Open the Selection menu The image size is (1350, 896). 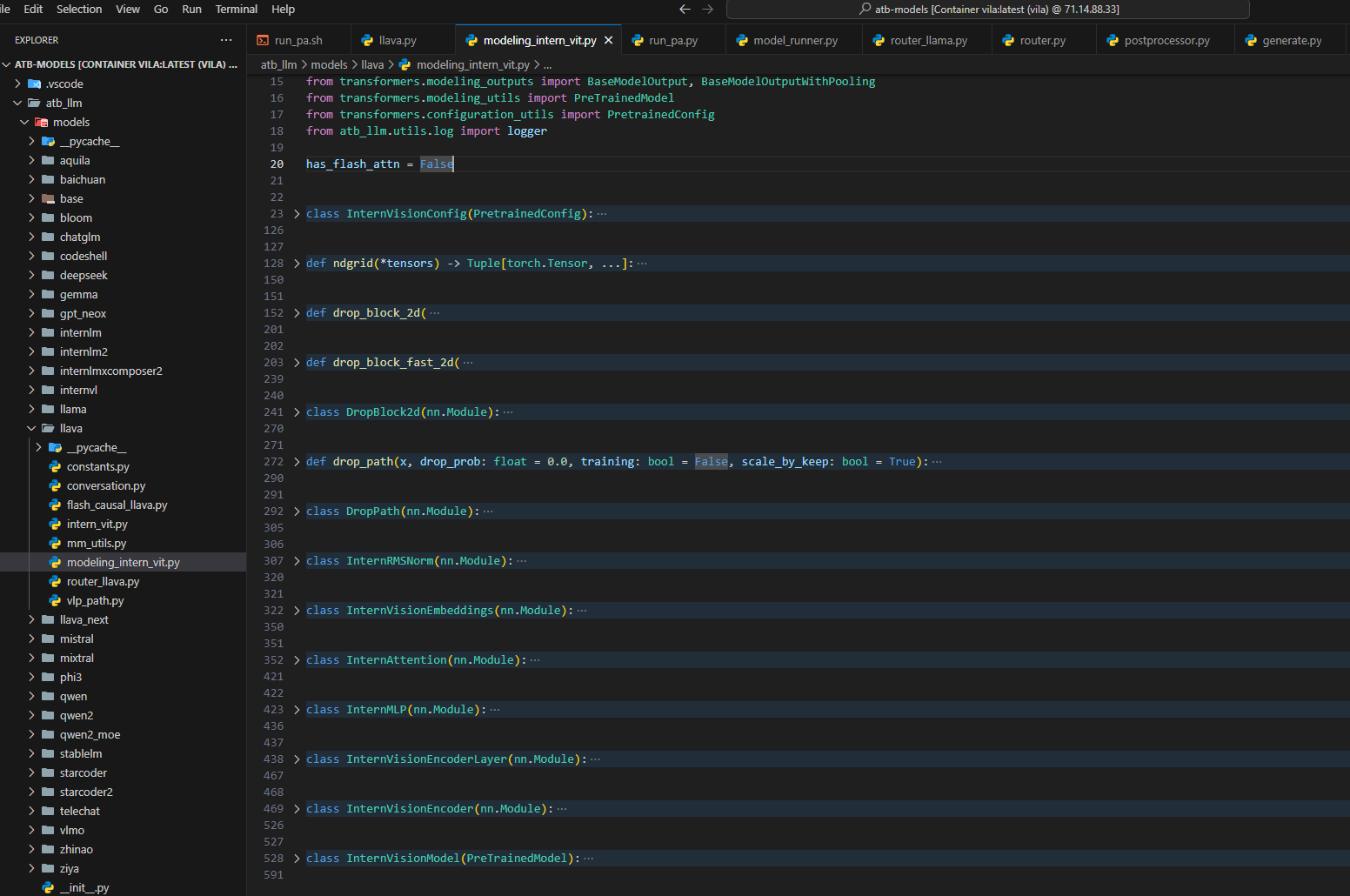(79, 9)
